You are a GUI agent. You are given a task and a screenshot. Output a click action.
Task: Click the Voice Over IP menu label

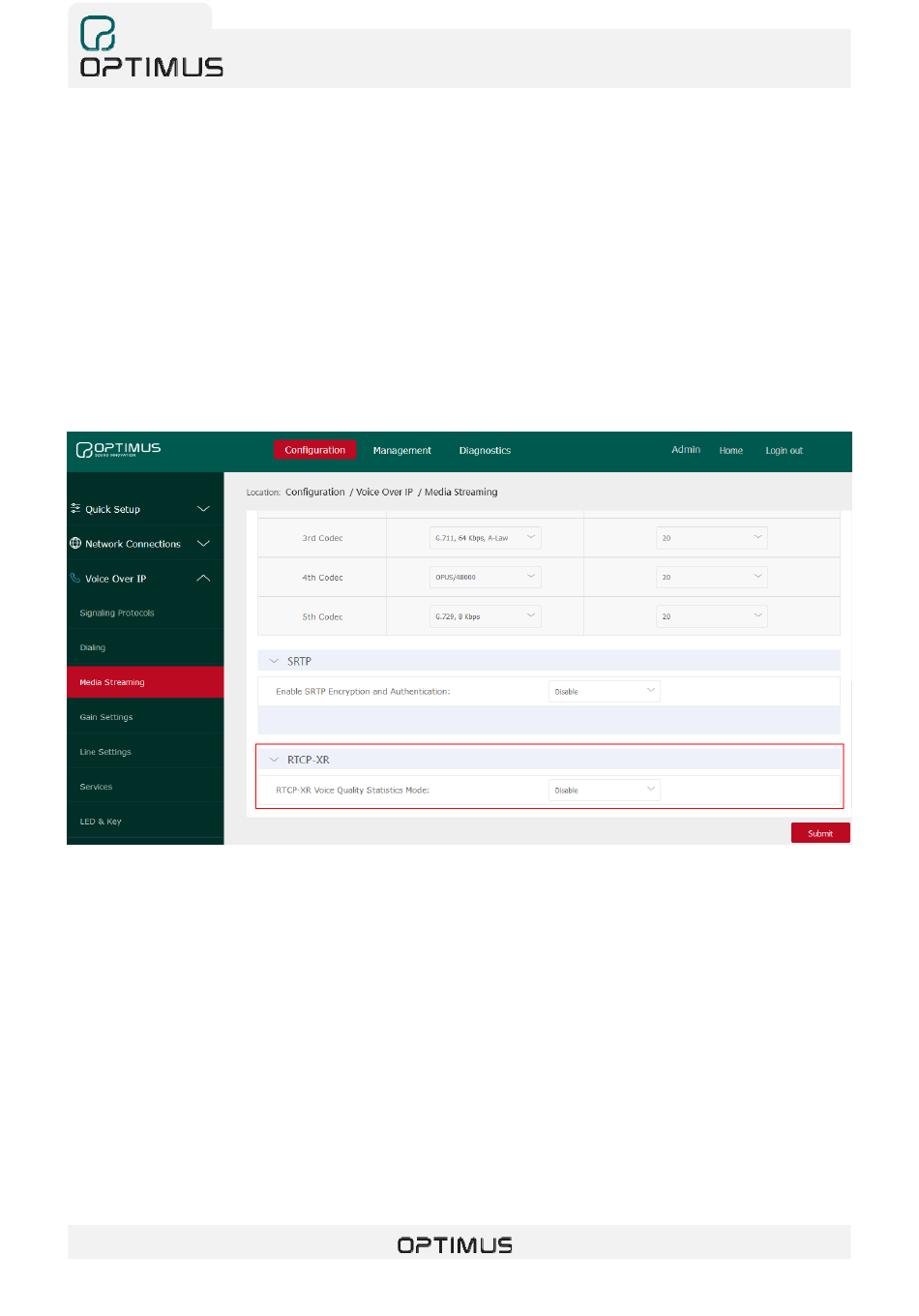[115, 579]
